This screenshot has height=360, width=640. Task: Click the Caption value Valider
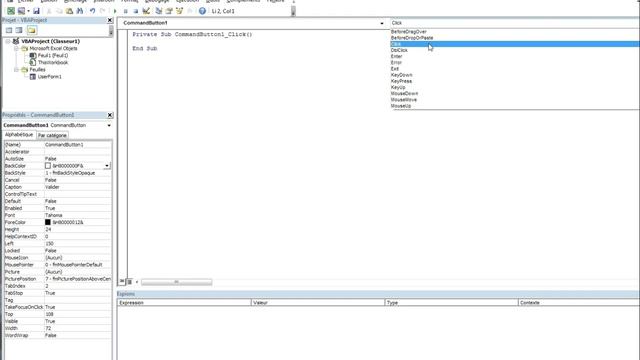point(52,187)
